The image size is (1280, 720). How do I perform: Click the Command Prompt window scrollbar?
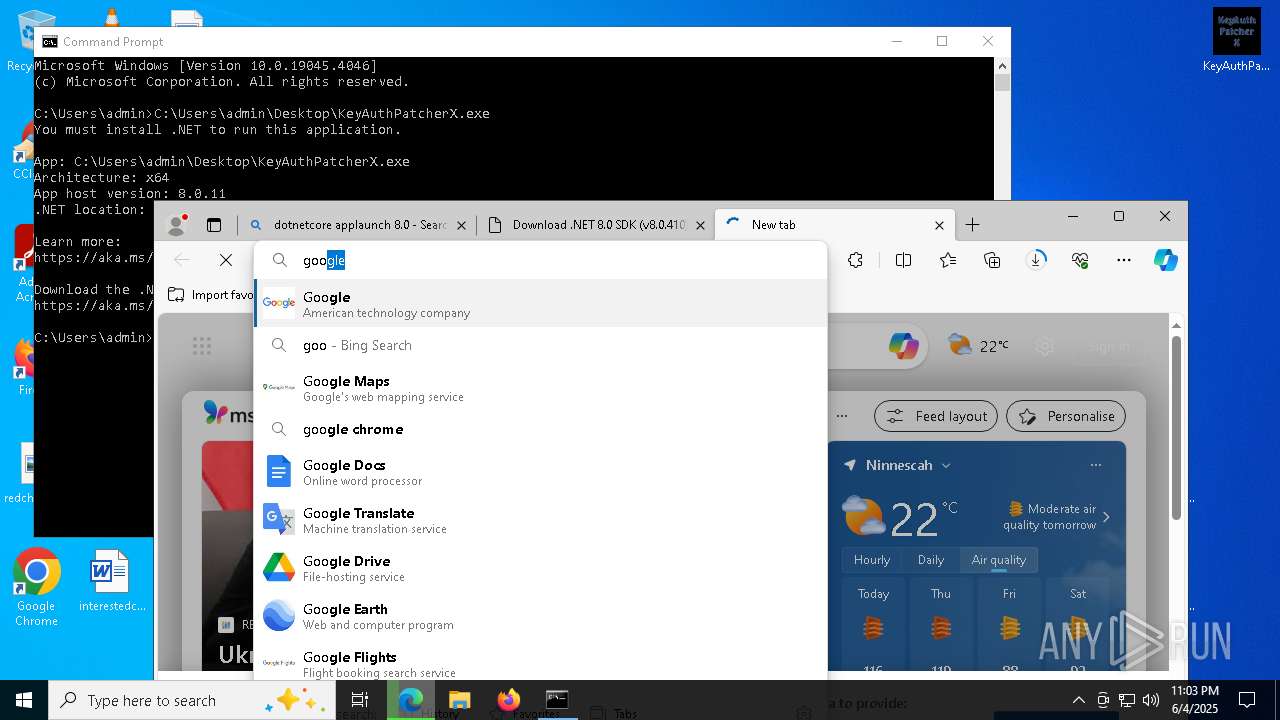[1002, 83]
